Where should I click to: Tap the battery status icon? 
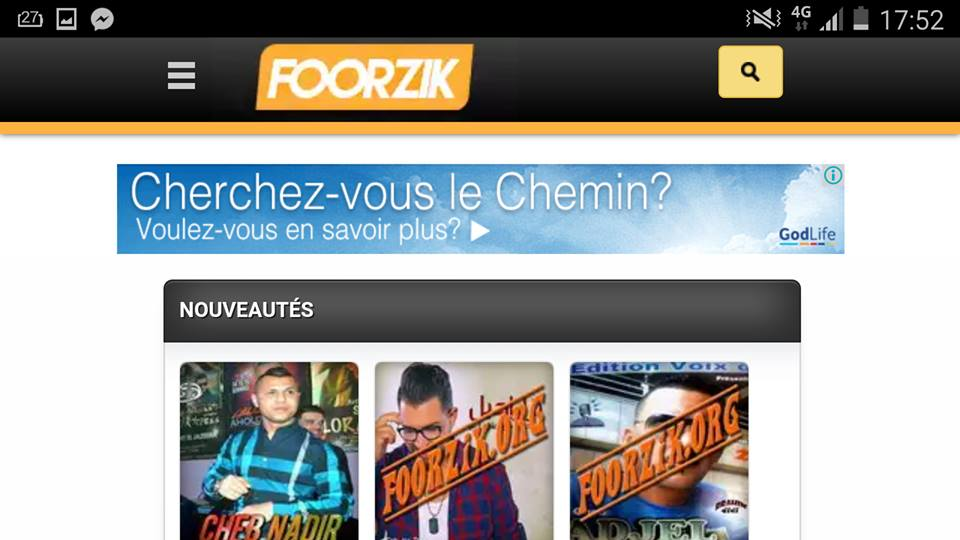[x=861, y=18]
